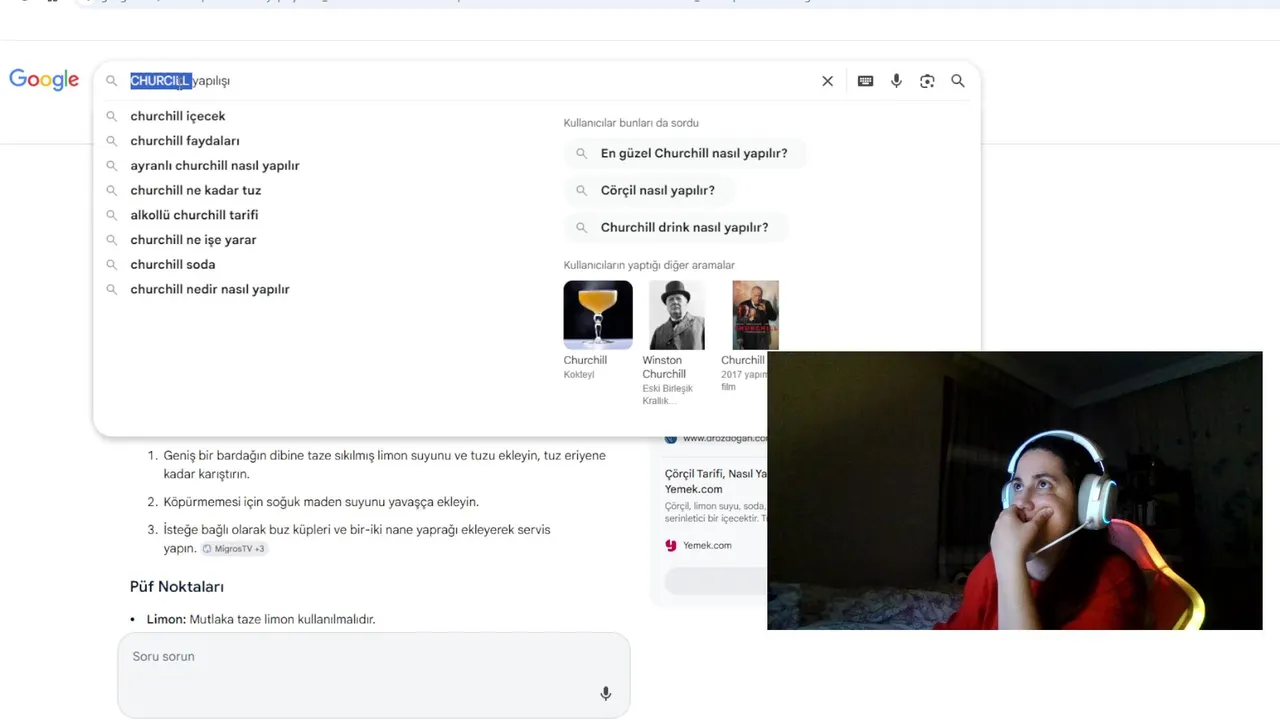1280x720 pixels.
Task: Open question "Churchill drink nasıl yapılır?"
Action: pyautogui.click(x=675, y=227)
